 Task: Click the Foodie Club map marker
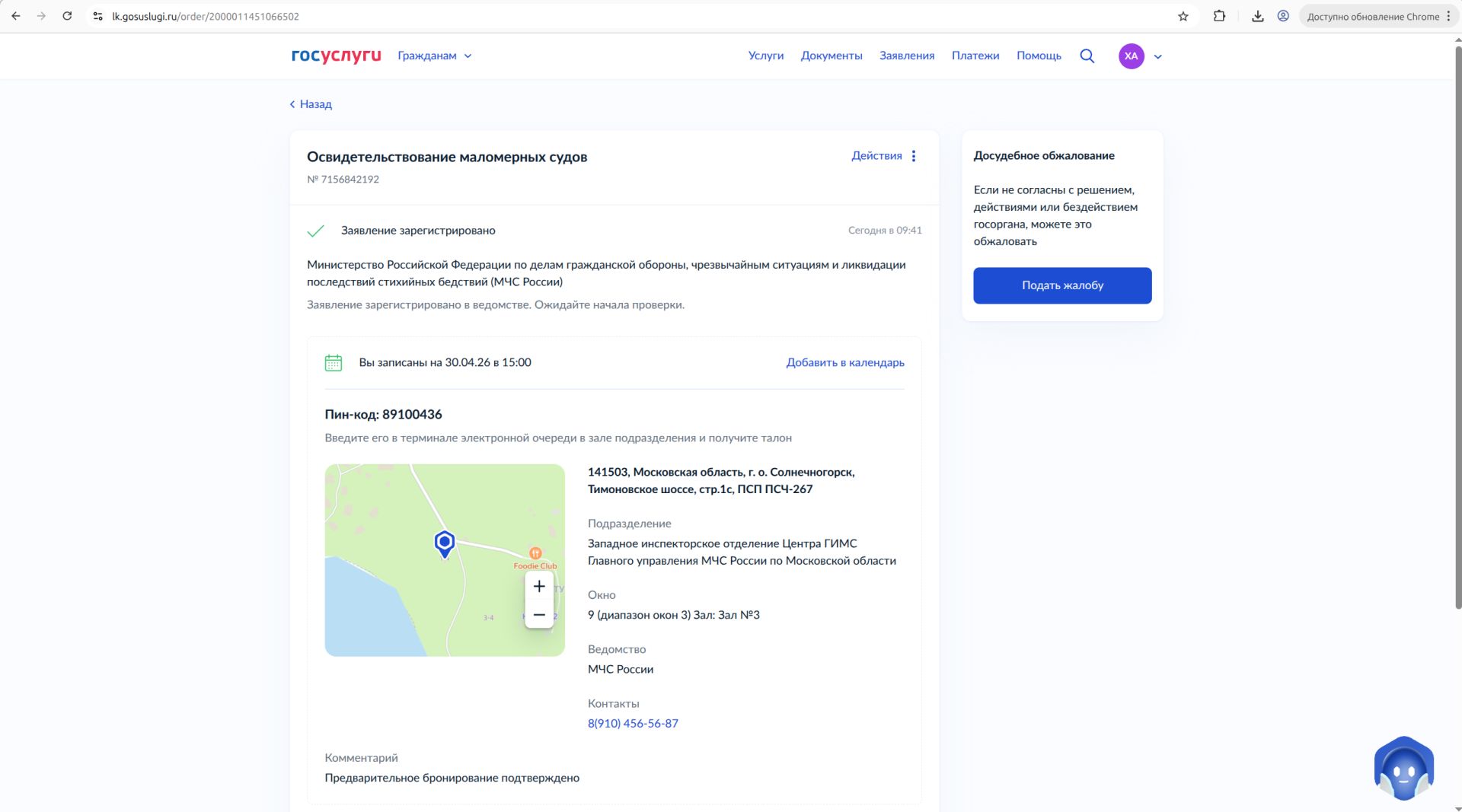(535, 554)
